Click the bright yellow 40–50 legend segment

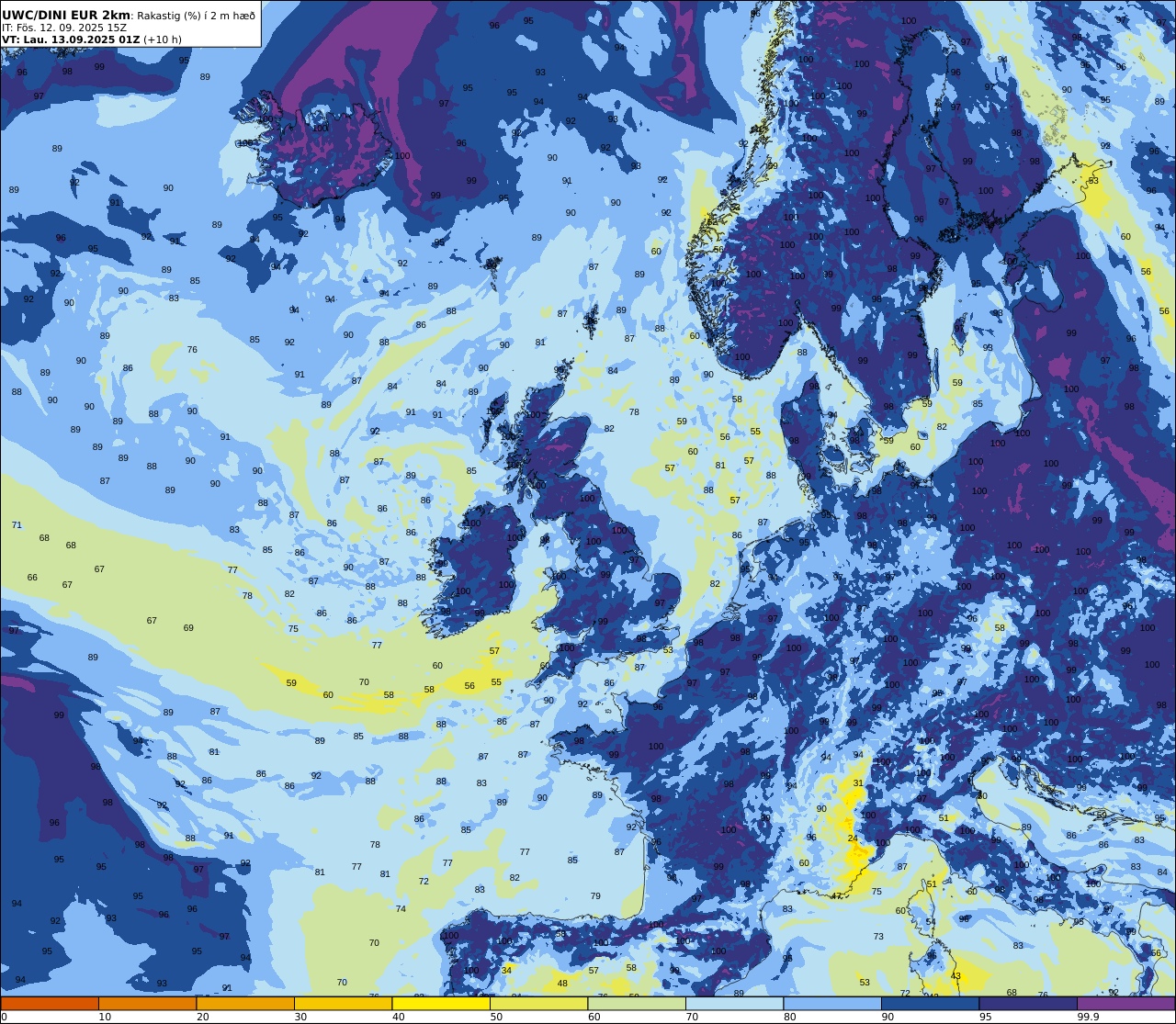pyautogui.click(x=441, y=1004)
